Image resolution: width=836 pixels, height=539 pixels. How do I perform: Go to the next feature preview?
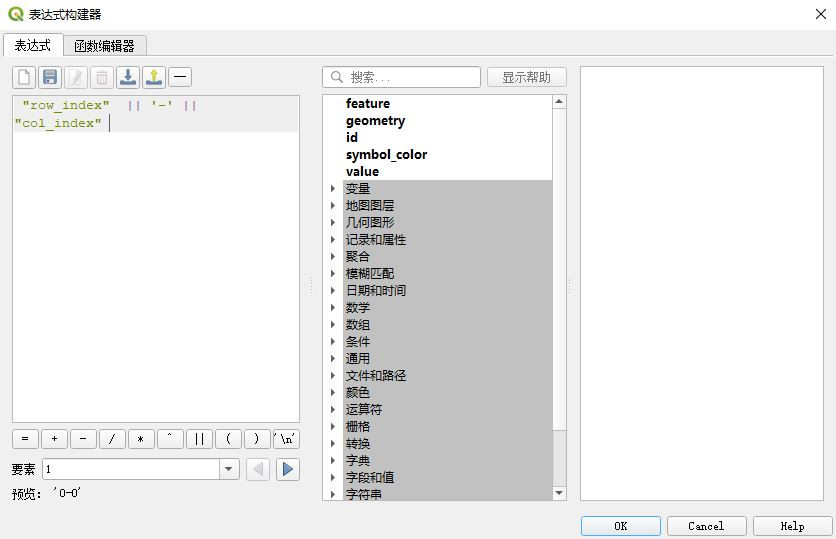[x=288, y=470]
